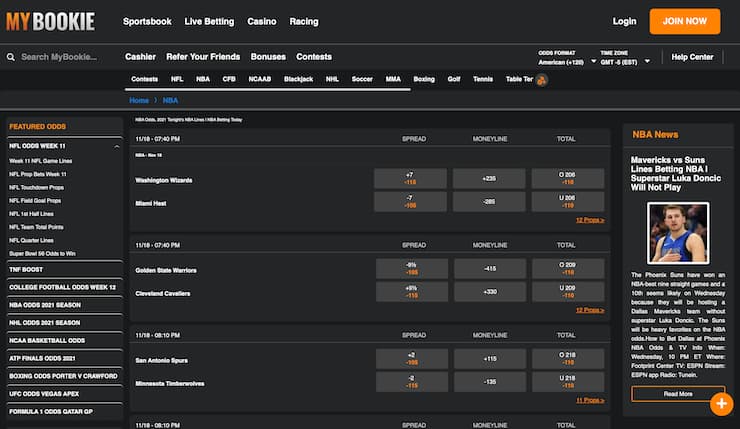Switch to the MMA sport tab
Screen dimensions: 740x429
point(393,79)
